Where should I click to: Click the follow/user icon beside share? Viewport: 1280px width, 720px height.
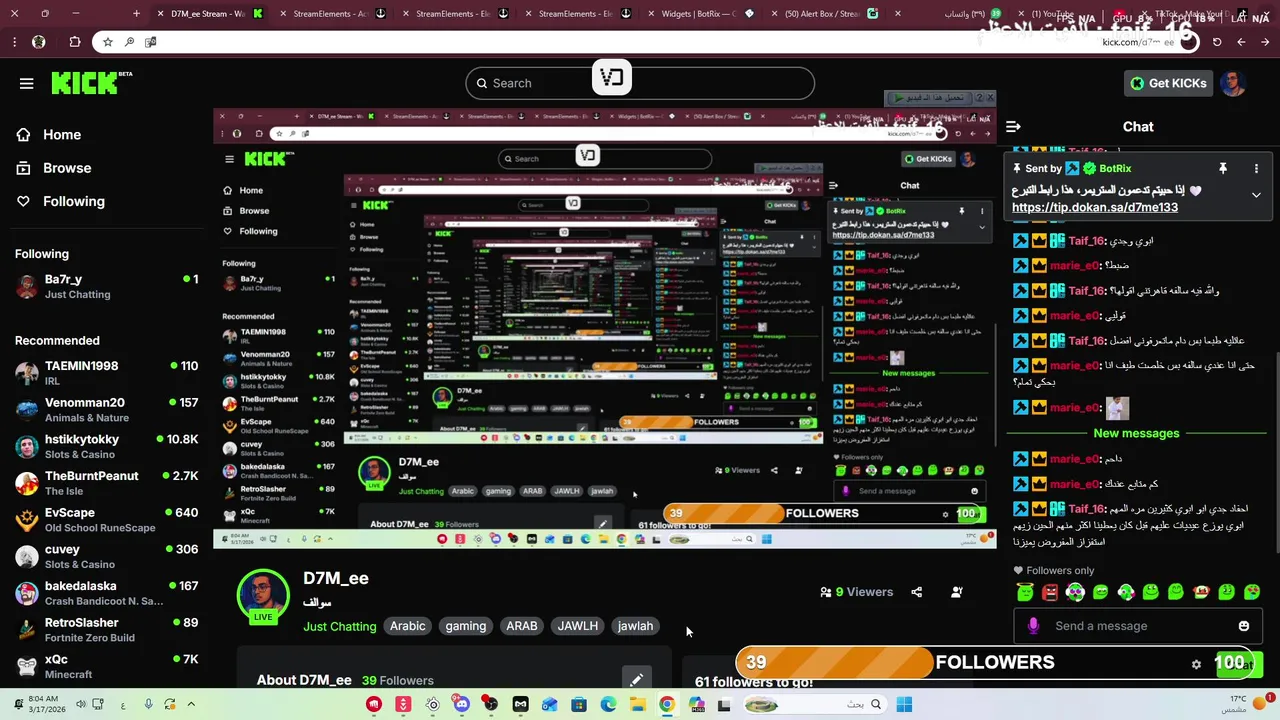(957, 592)
